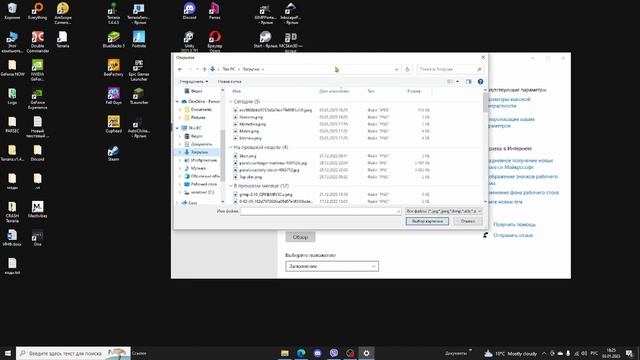Select the Fall Guys desktop icon
This screenshot has width=640, height=360.
(113, 96)
